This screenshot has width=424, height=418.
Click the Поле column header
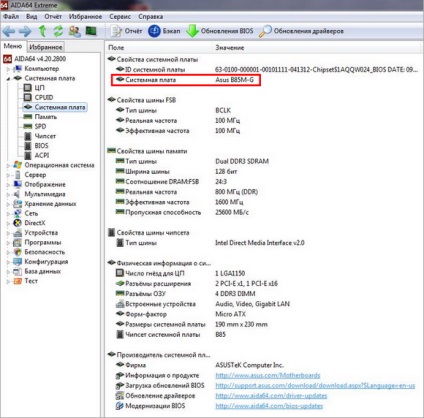coord(159,48)
